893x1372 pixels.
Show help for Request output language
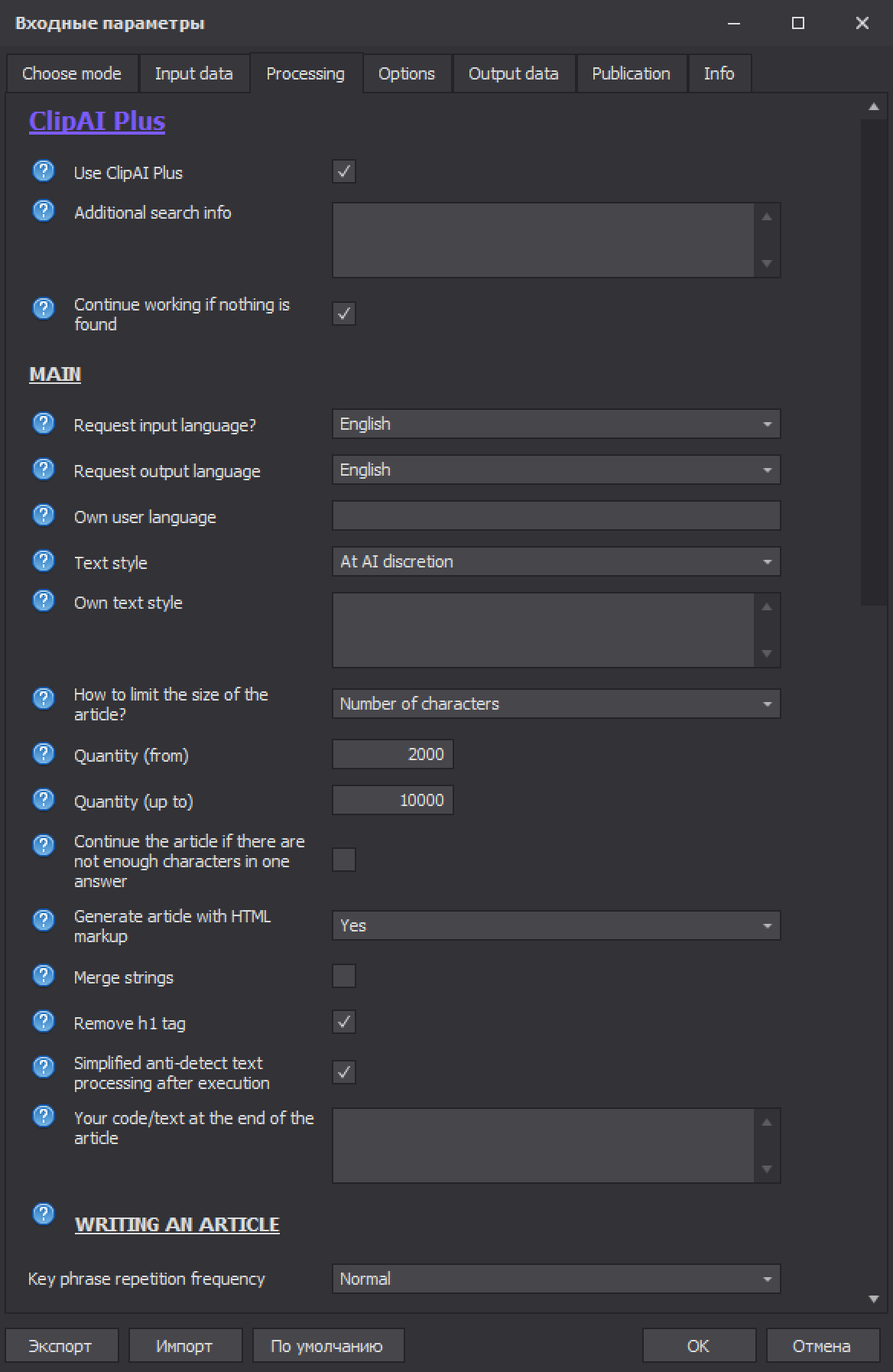[44, 469]
